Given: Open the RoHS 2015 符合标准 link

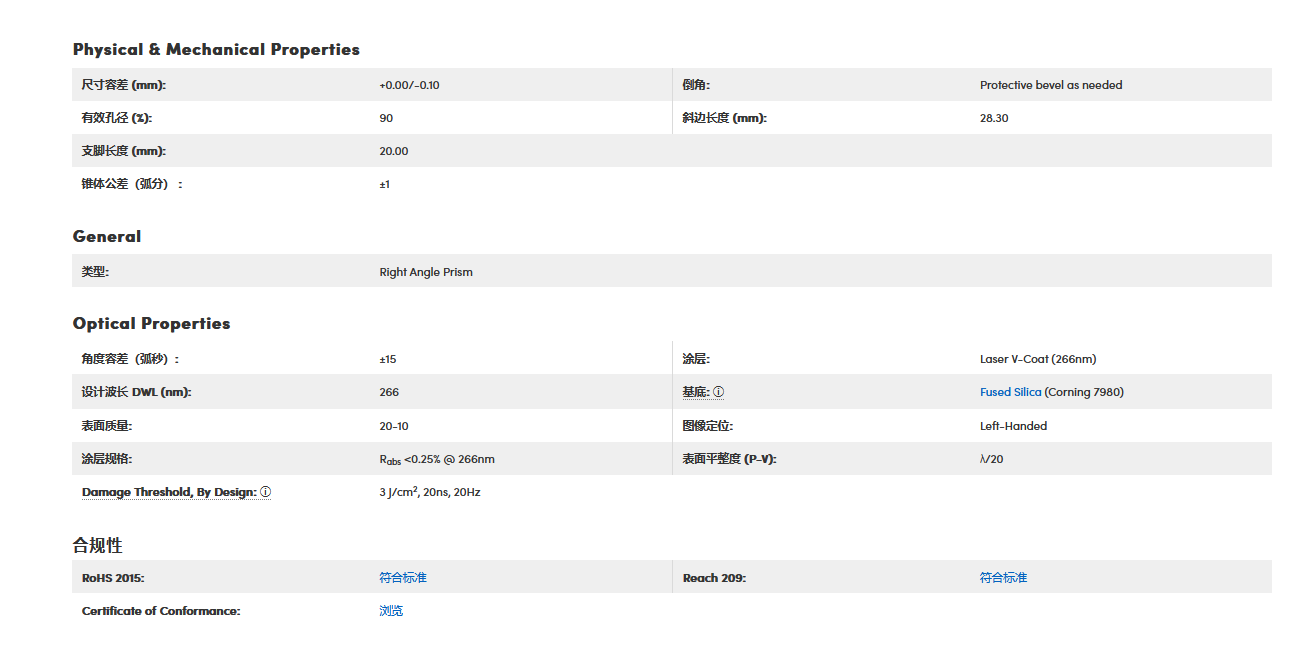Looking at the screenshot, I should click(x=403, y=578).
